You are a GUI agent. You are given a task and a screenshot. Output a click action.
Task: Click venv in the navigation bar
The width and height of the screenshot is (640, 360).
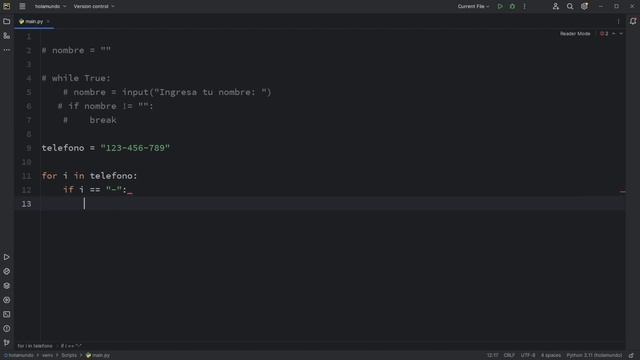click(x=47, y=356)
